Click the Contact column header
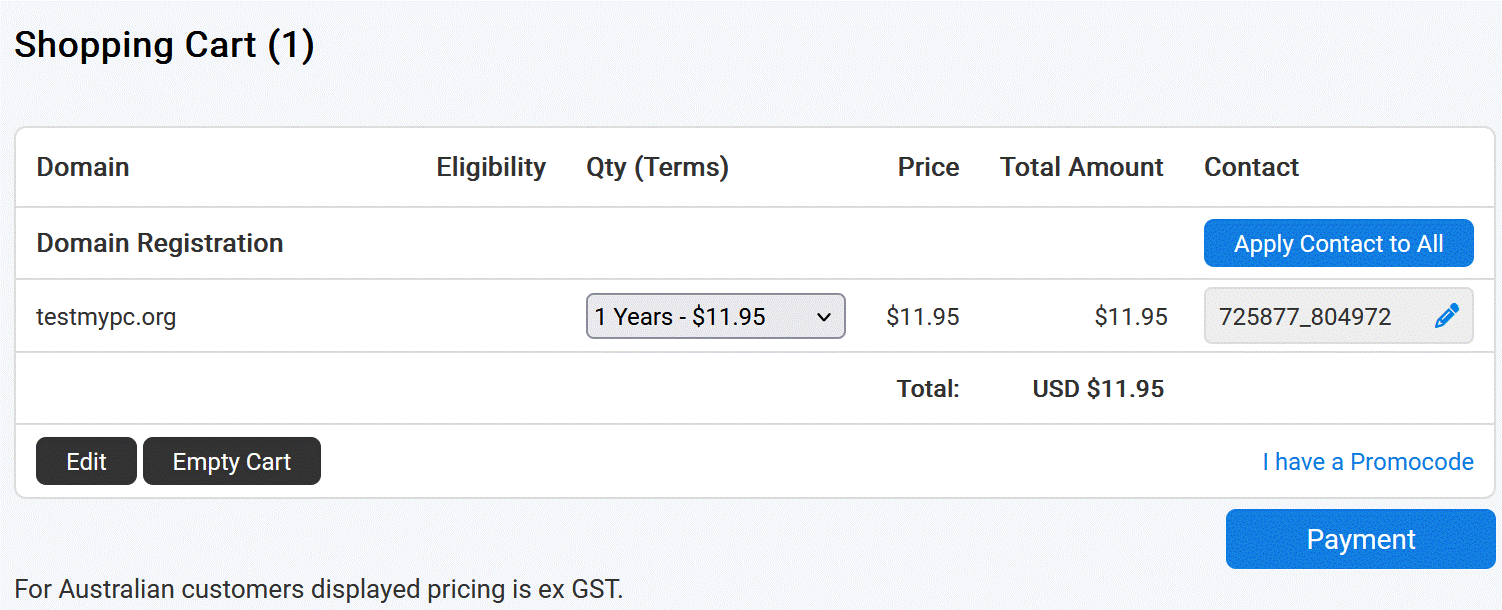1502x610 pixels. (1251, 167)
